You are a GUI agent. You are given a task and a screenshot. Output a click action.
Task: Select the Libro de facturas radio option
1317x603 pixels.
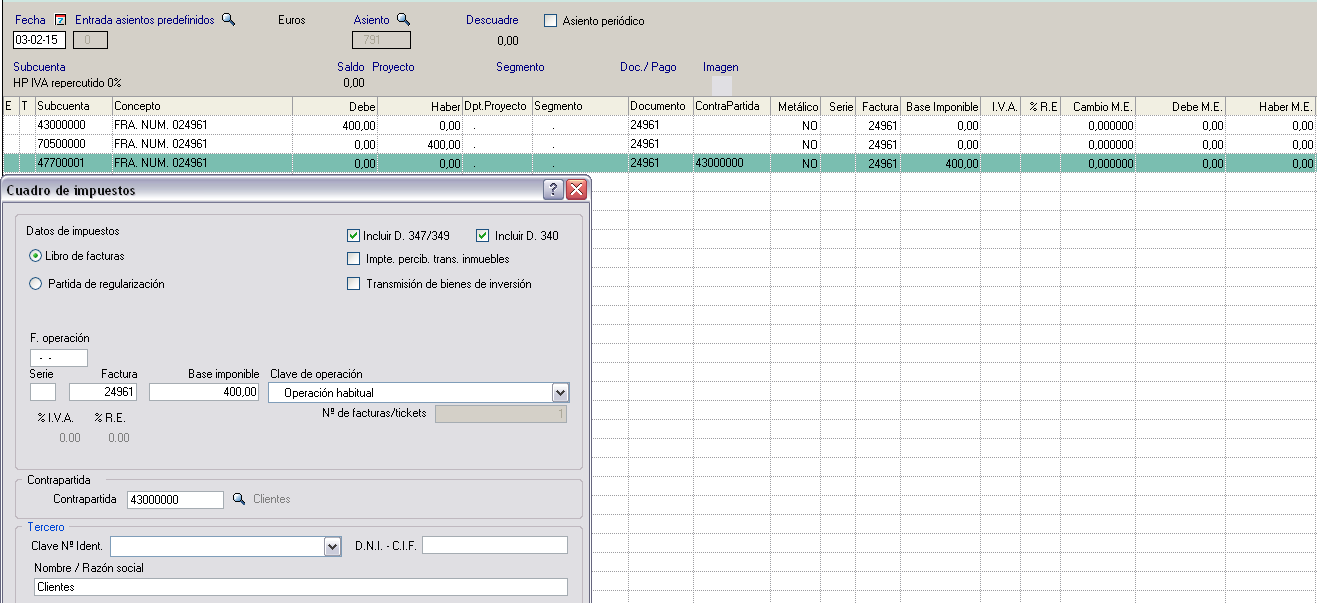(36, 256)
